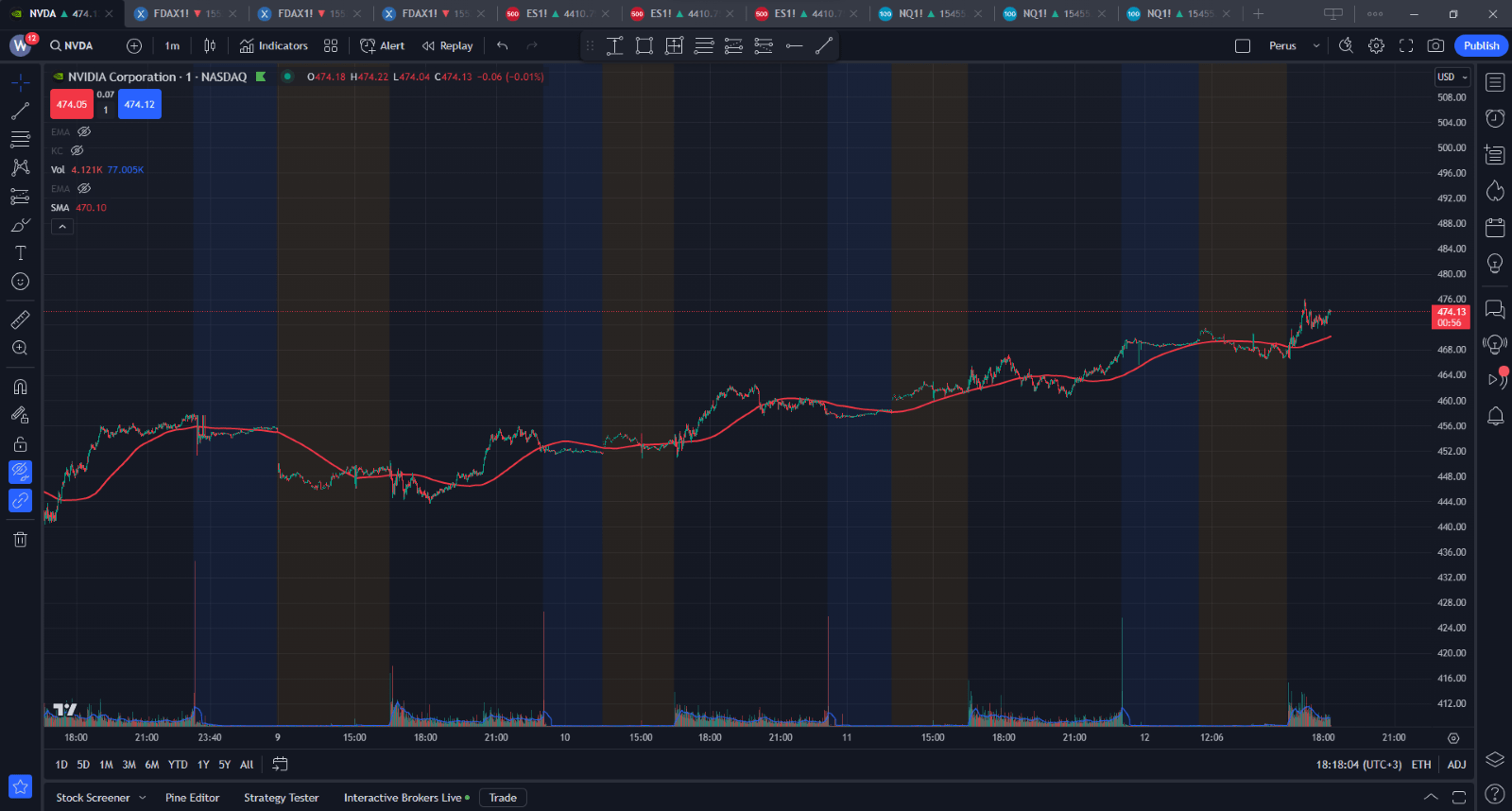Toggle hide all drawings eye tool

click(x=20, y=472)
